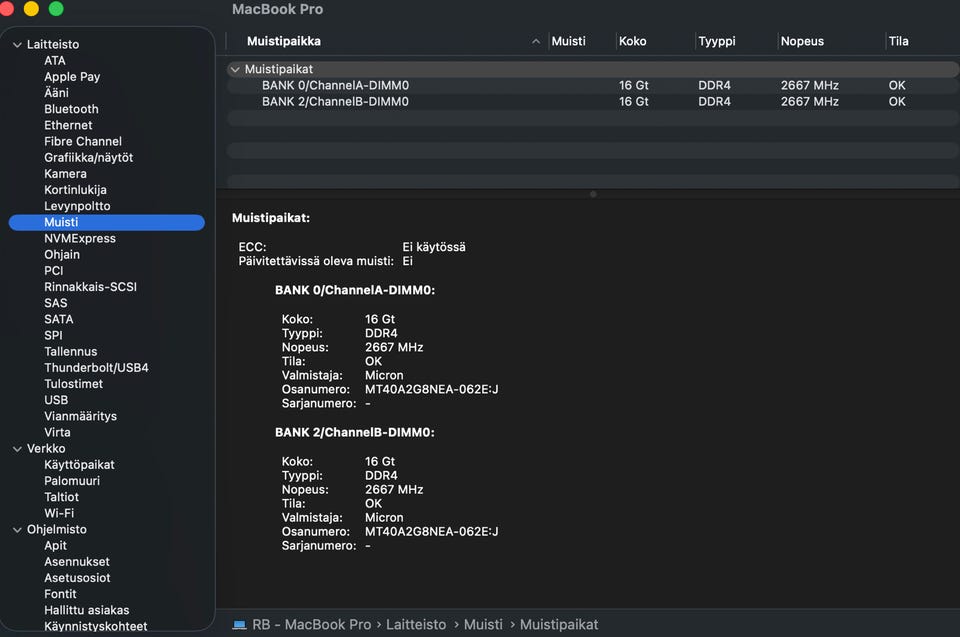Select NVMExpress in hardware list
This screenshot has height=637, width=960.
[x=80, y=239]
